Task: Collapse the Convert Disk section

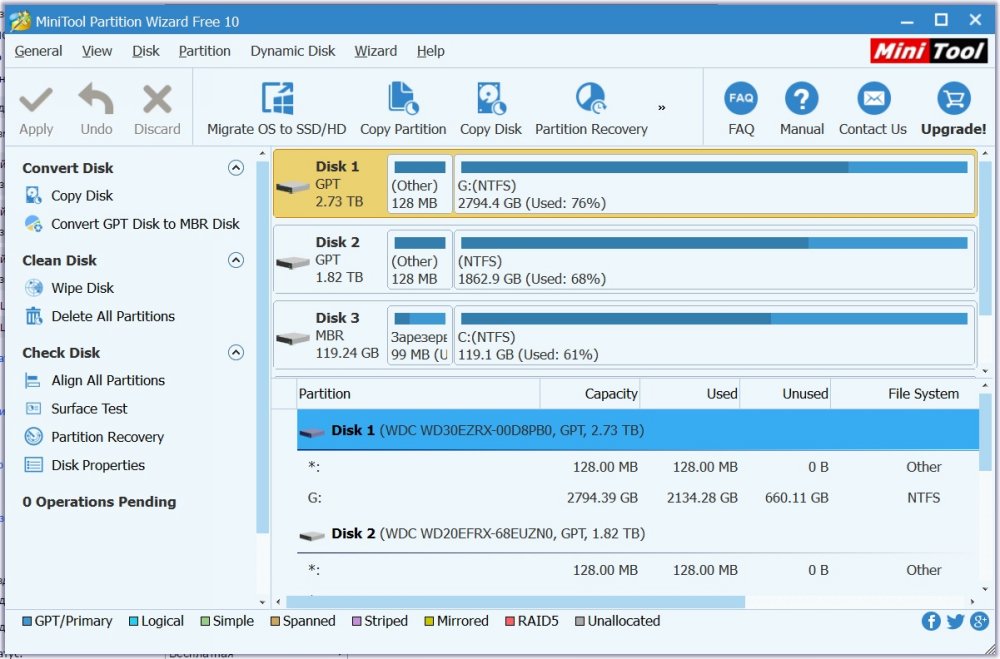Action: tap(236, 168)
